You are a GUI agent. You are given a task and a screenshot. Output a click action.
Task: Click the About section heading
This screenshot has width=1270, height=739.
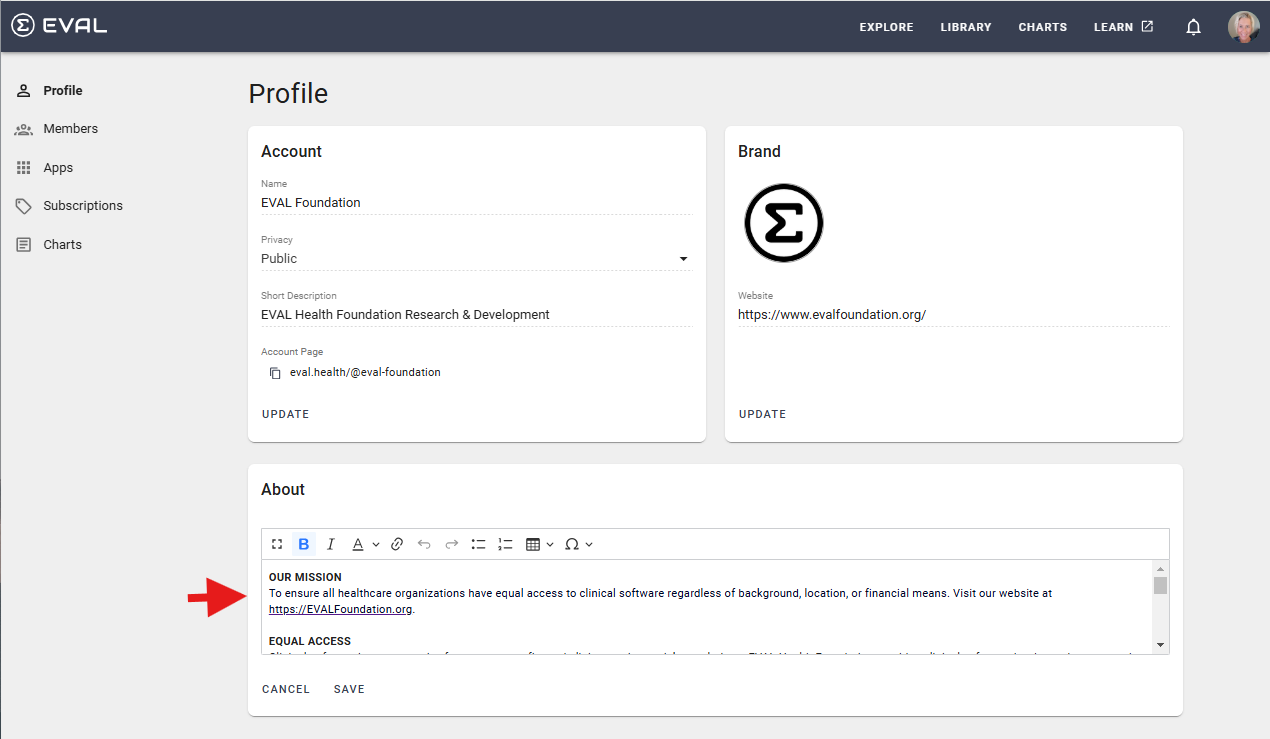click(283, 490)
